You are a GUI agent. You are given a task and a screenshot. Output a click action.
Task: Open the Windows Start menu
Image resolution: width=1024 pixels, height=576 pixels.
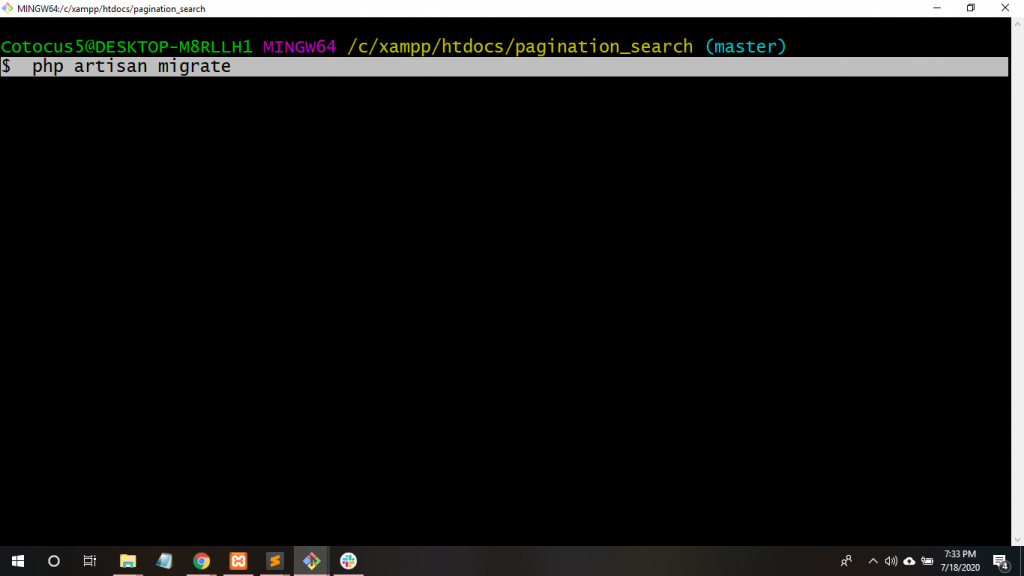coord(18,561)
